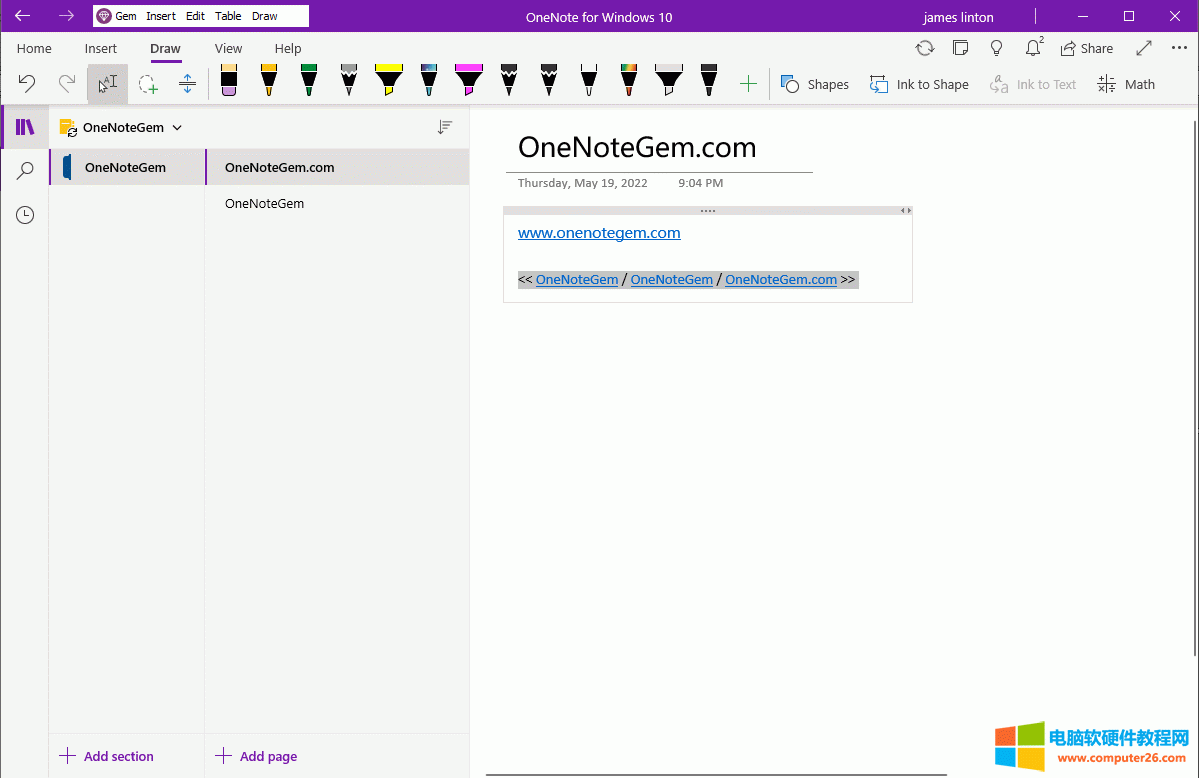Screen dimensions: 1199x778
Task: Open the Help ribbon tab
Action: [288, 48]
